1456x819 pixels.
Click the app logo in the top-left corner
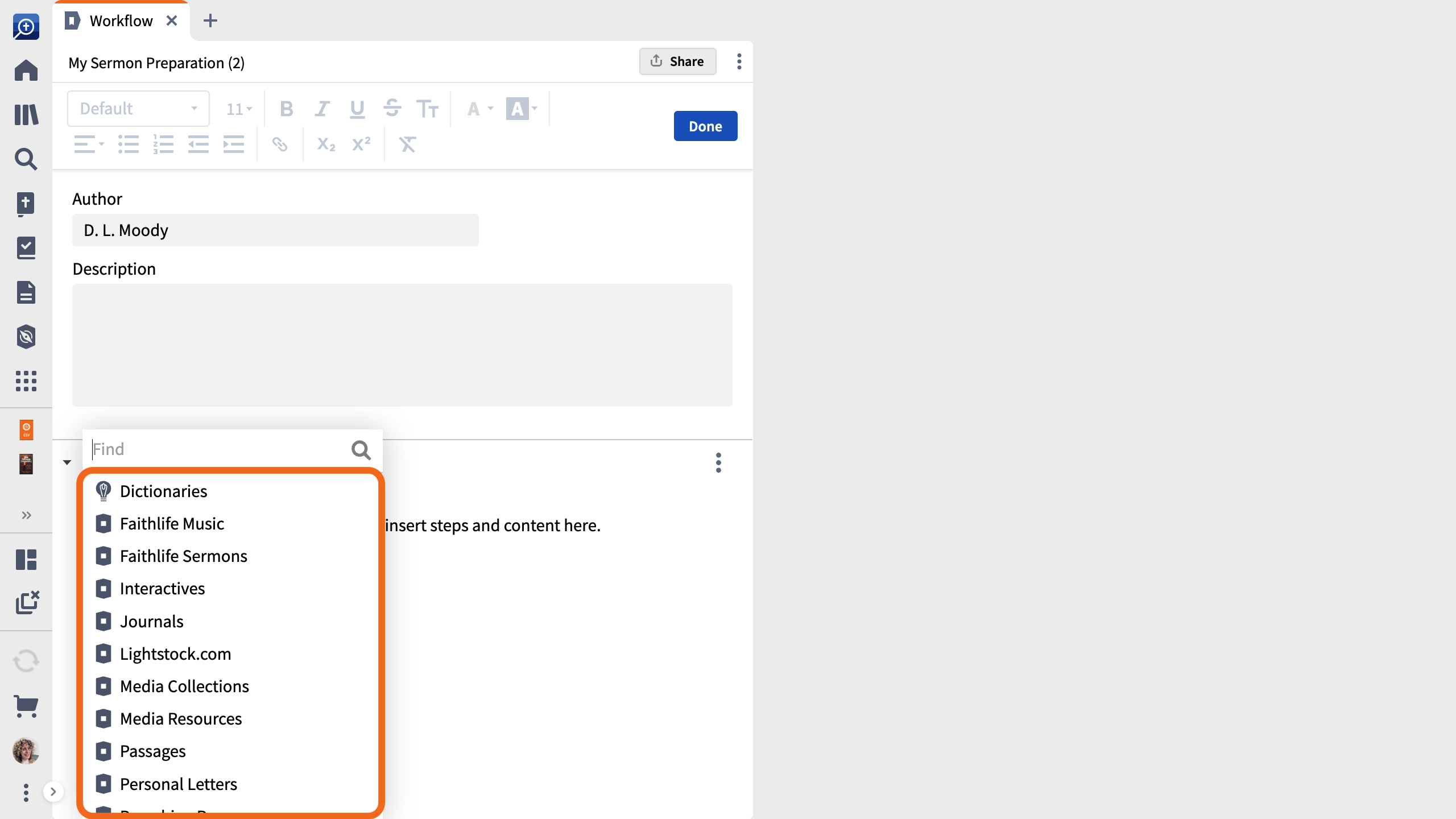click(26, 27)
